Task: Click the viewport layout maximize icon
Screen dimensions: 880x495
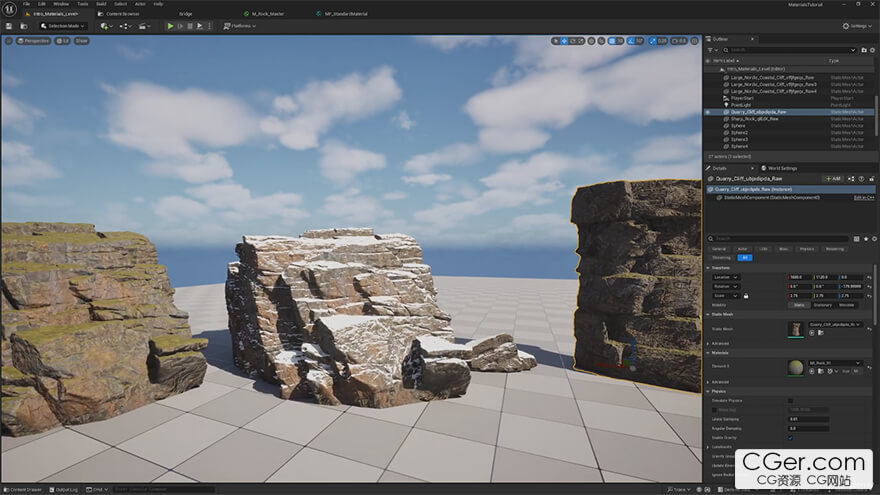Action: 695,41
